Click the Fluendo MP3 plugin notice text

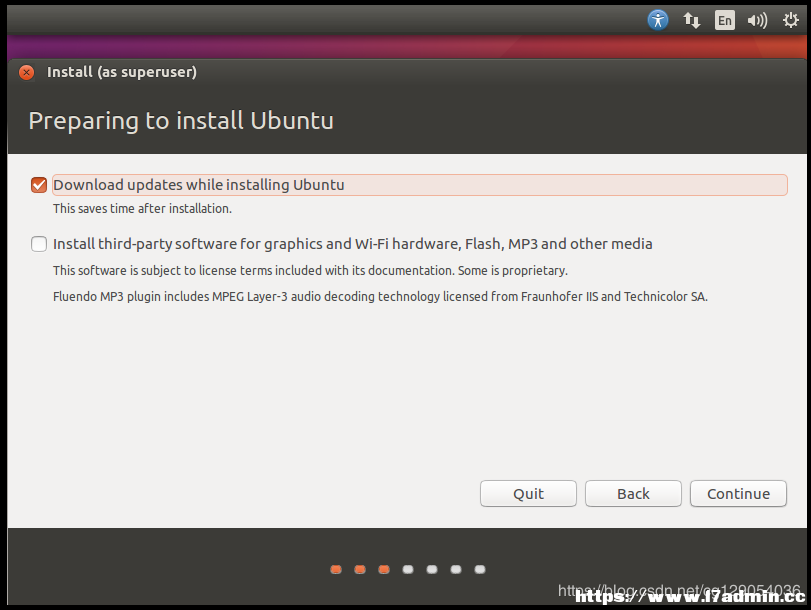pos(380,296)
